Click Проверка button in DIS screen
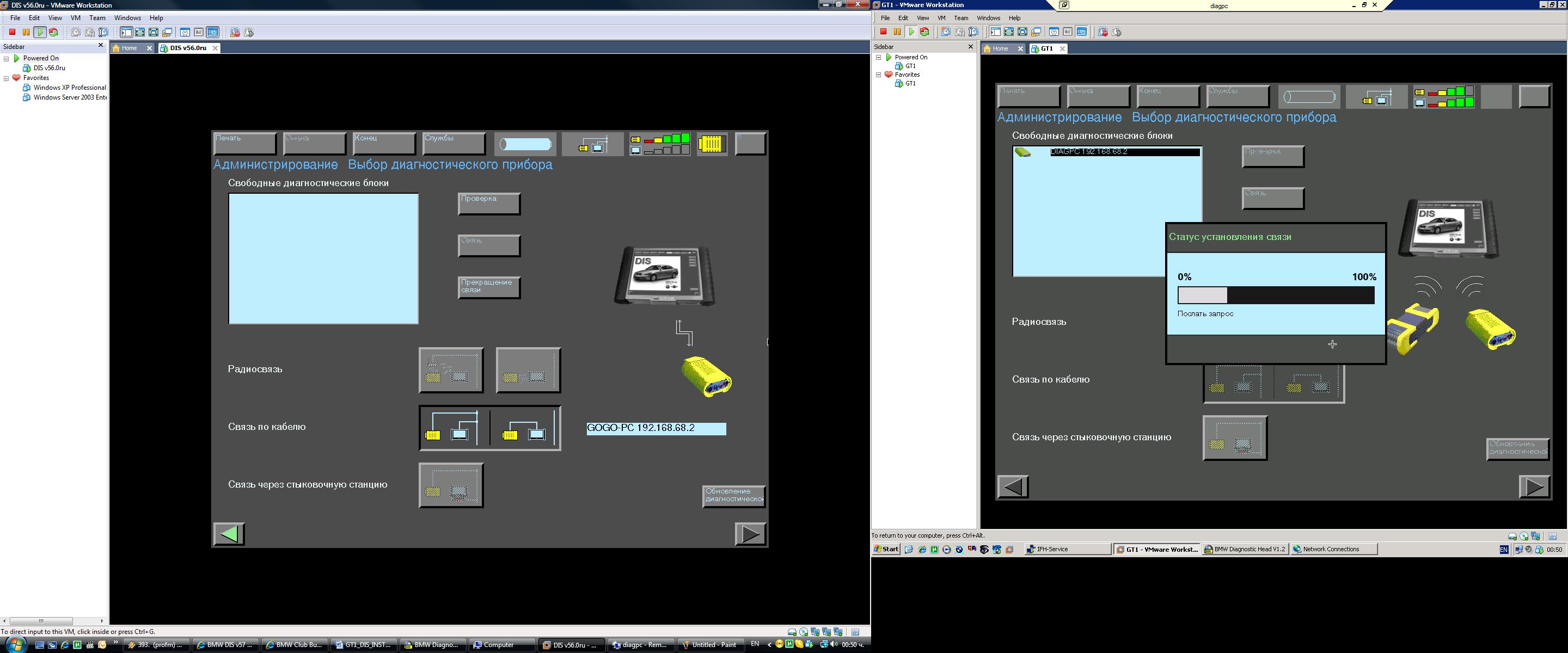This screenshot has height=653, width=1568. (x=489, y=204)
